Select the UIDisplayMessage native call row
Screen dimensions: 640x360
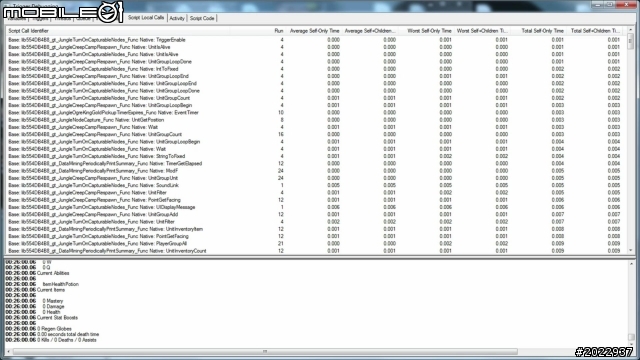tap(314, 207)
